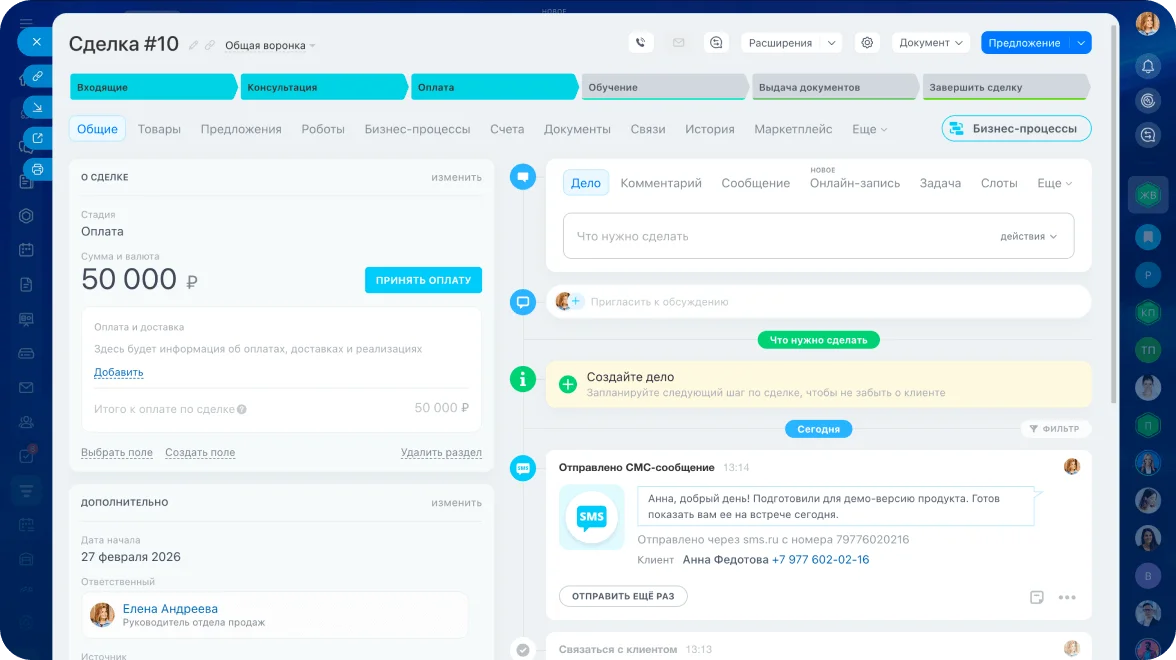The height and width of the screenshot is (660, 1176).
Task: Click the pencil icon beside Сделка #10
Action: point(194,45)
